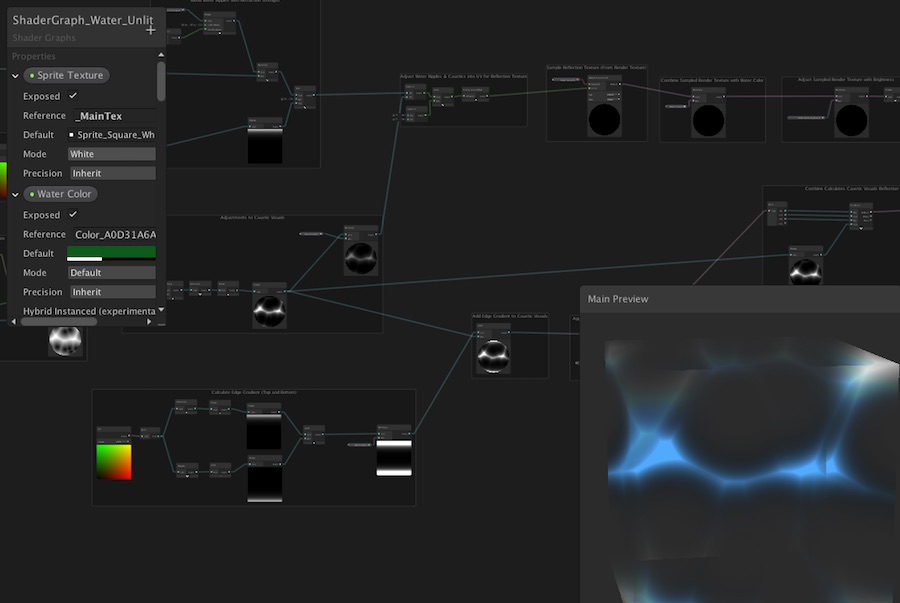Click bottom-edge gradient preview in Calculate Edge Gradient group

click(265, 485)
